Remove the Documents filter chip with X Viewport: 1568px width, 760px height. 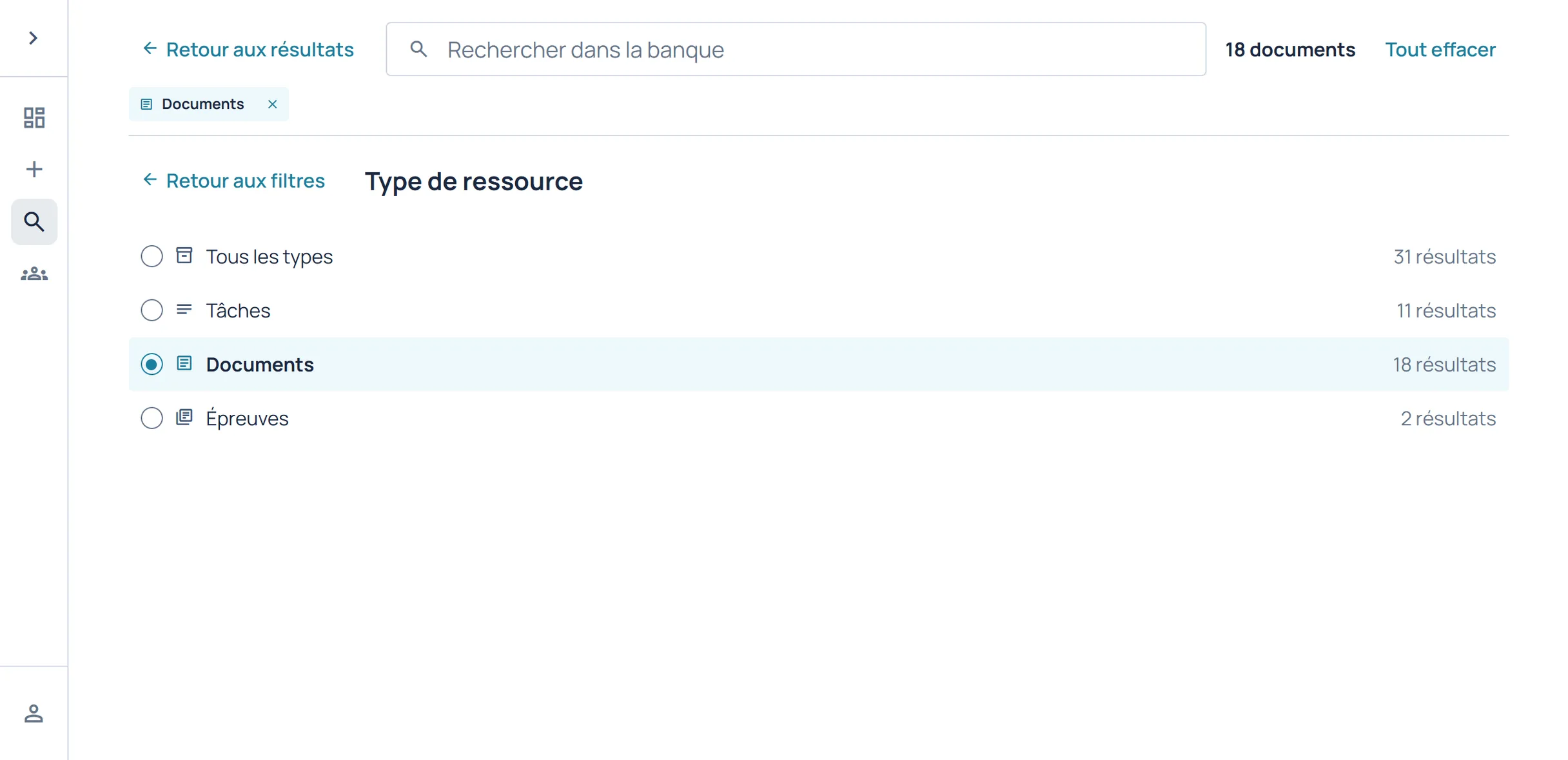tap(273, 104)
